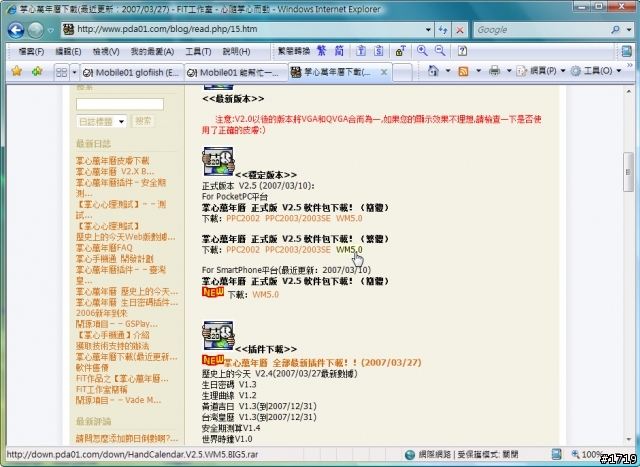Open a new blank tab

tap(402, 72)
